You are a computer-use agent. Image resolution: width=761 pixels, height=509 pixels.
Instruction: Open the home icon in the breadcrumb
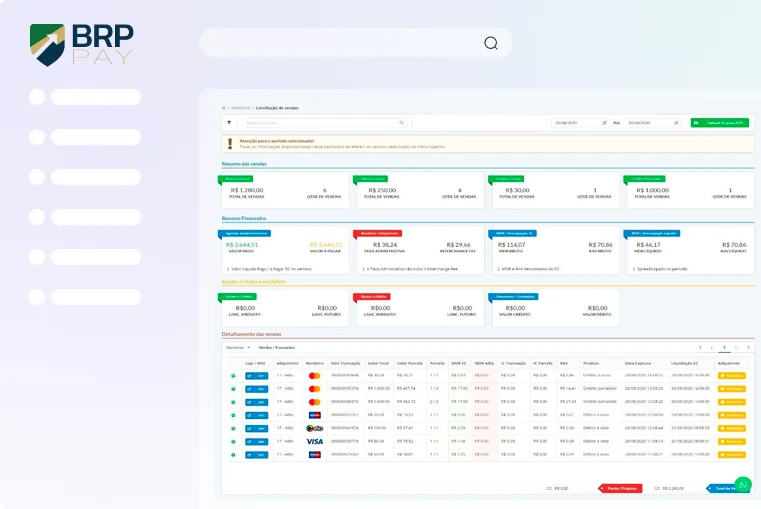224,108
